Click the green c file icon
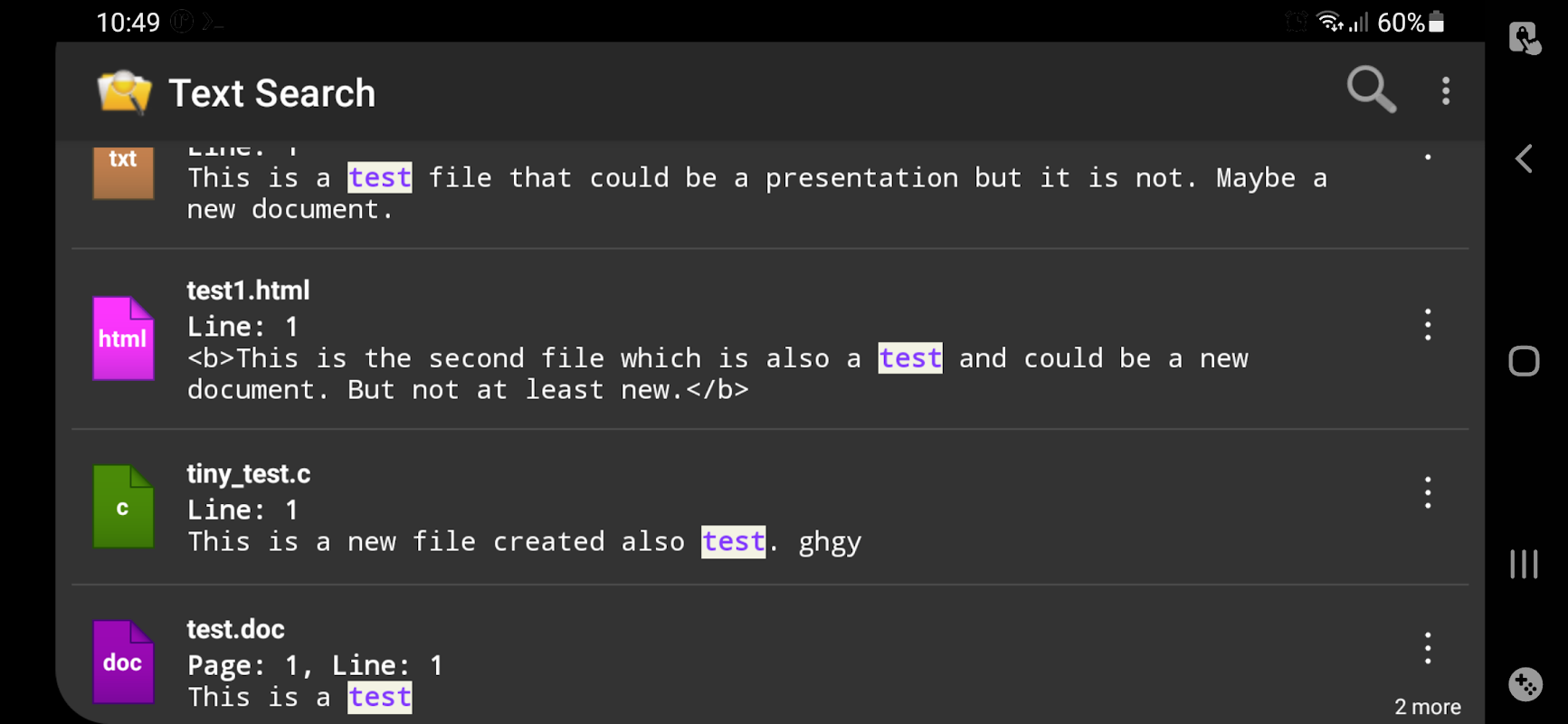The image size is (1568, 724). [x=123, y=507]
